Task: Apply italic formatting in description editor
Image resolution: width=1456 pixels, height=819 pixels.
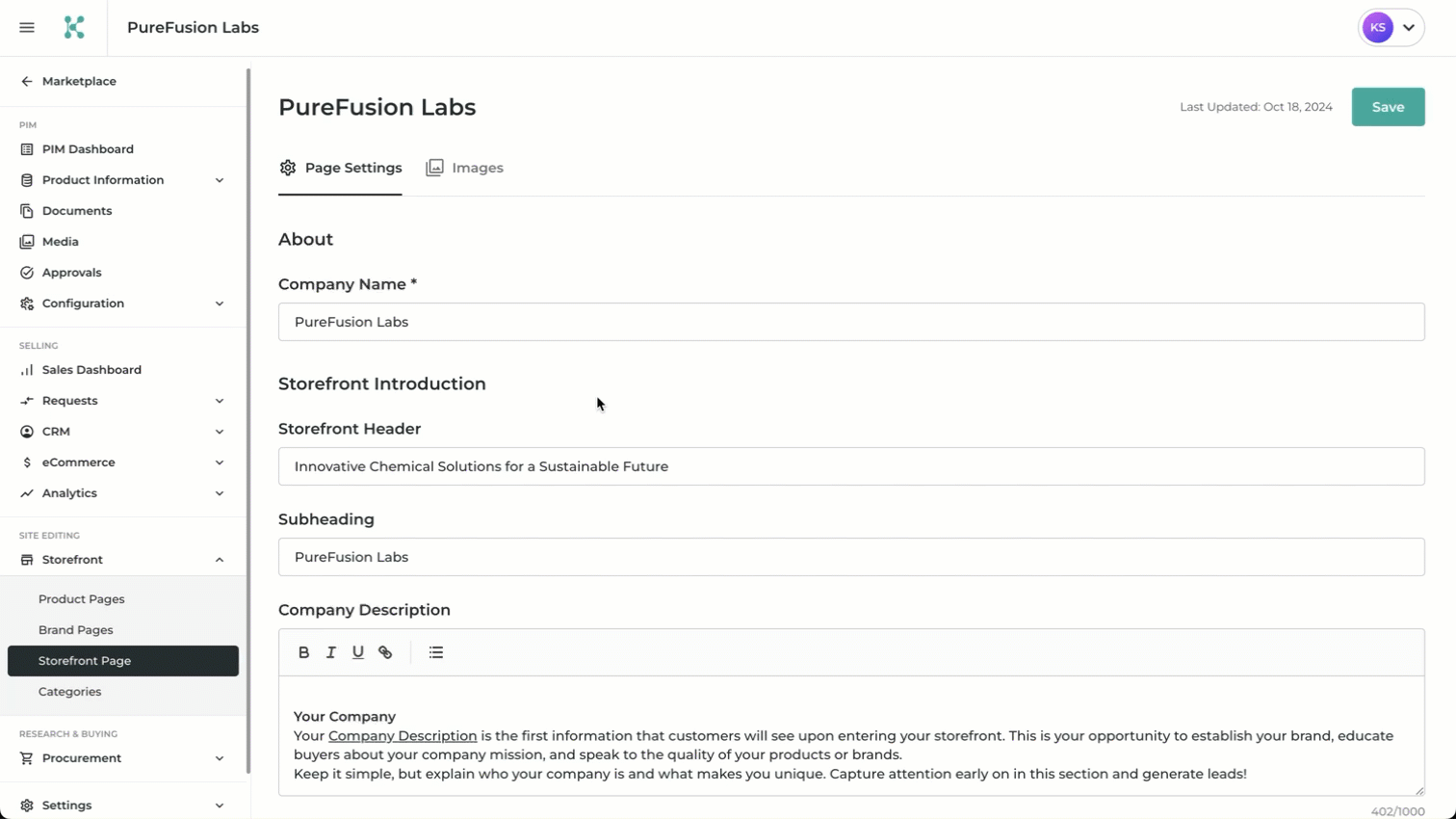Action: click(x=330, y=652)
